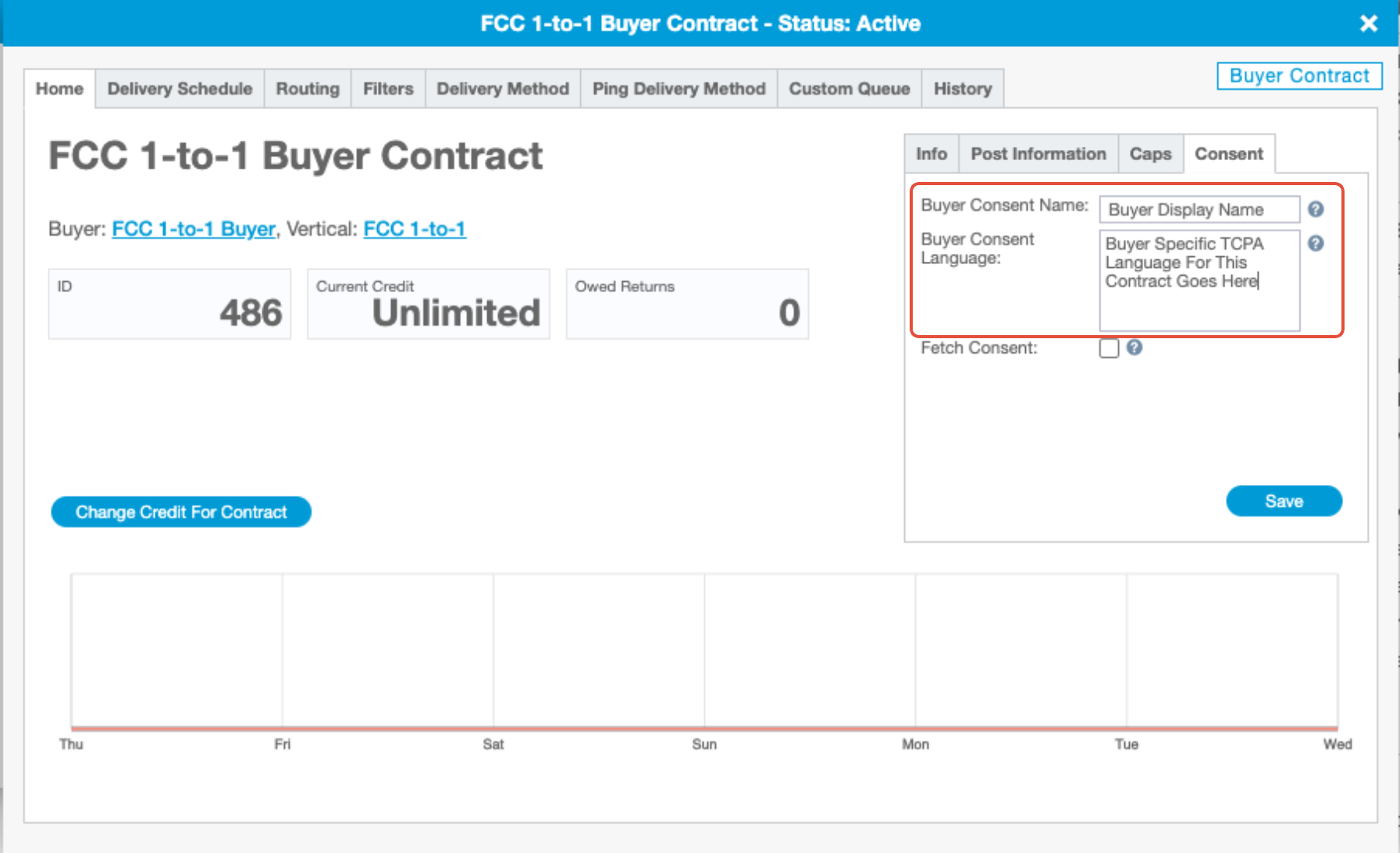
Task: Open the FCC 1-to-1 vertical link
Action: [415, 229]
